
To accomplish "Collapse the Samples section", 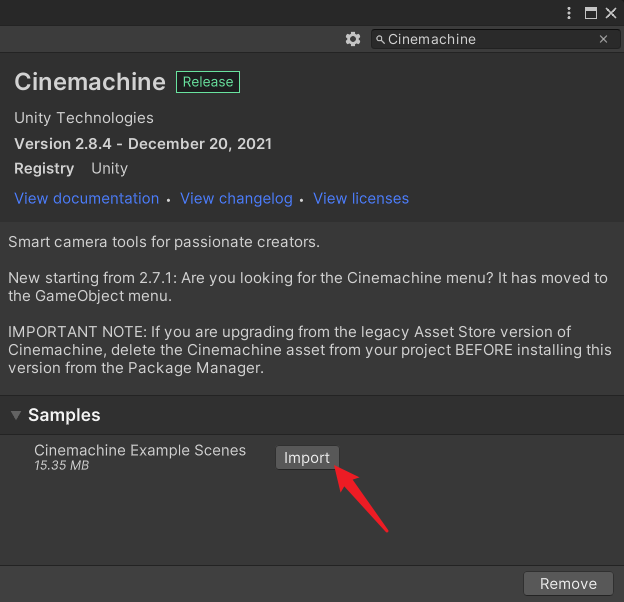I will 16,415.
